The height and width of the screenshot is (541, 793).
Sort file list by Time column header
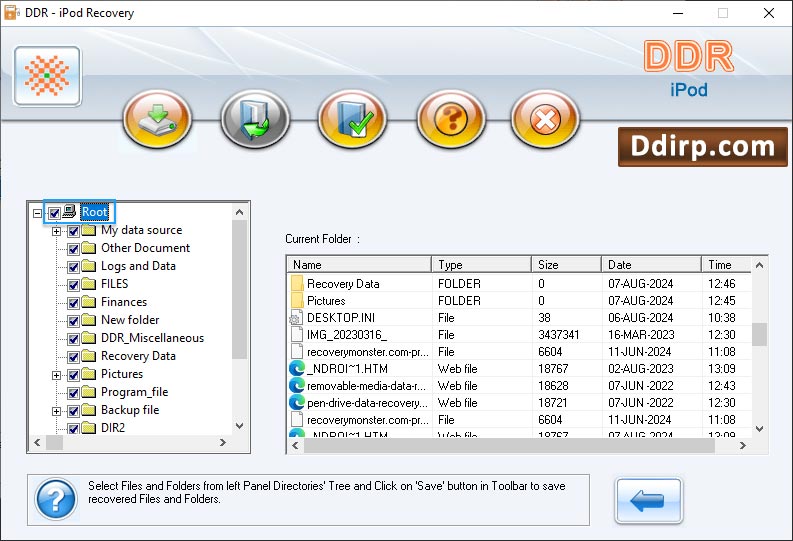[727, 265]
